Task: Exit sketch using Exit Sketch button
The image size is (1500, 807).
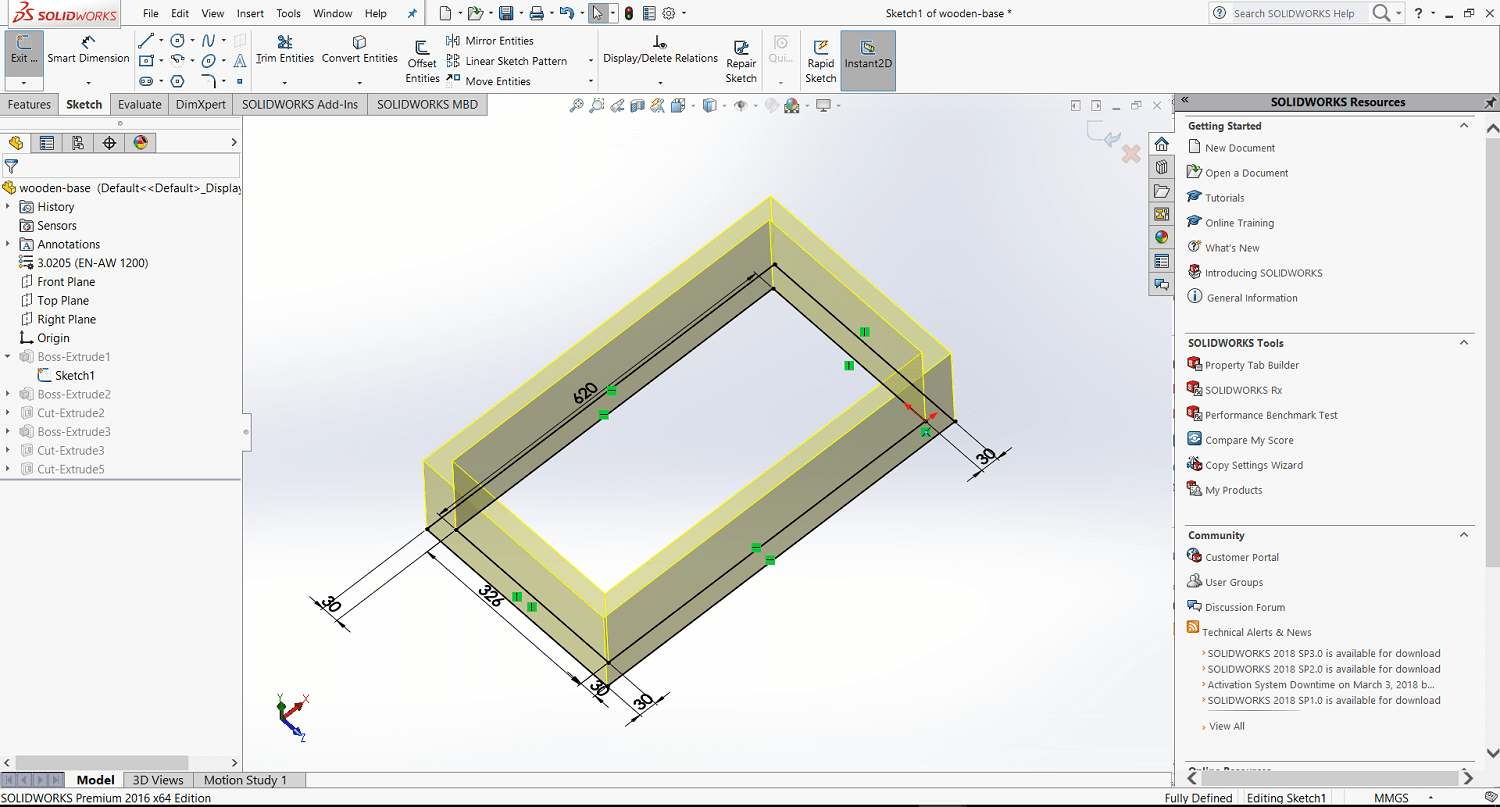Action: pos(24,52)
